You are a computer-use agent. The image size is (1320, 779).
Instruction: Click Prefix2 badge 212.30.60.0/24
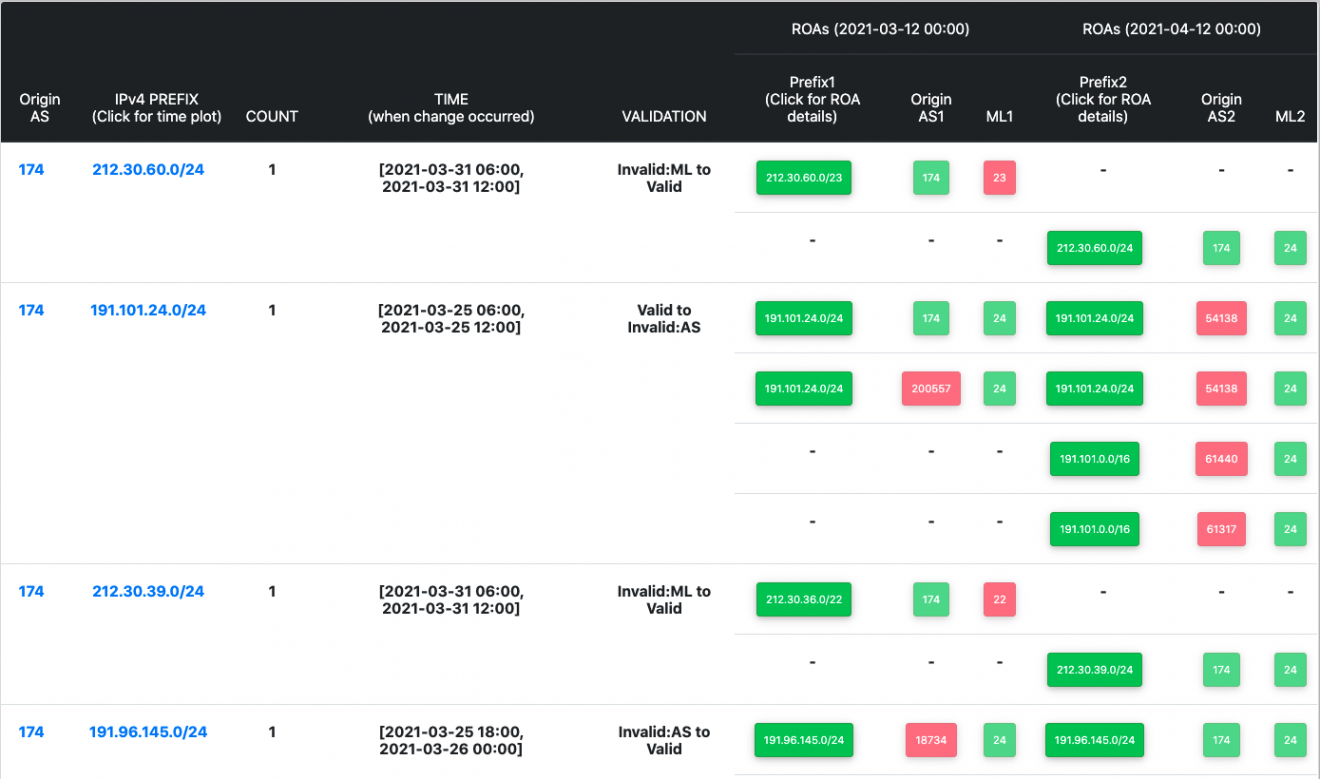(1094, 248)
